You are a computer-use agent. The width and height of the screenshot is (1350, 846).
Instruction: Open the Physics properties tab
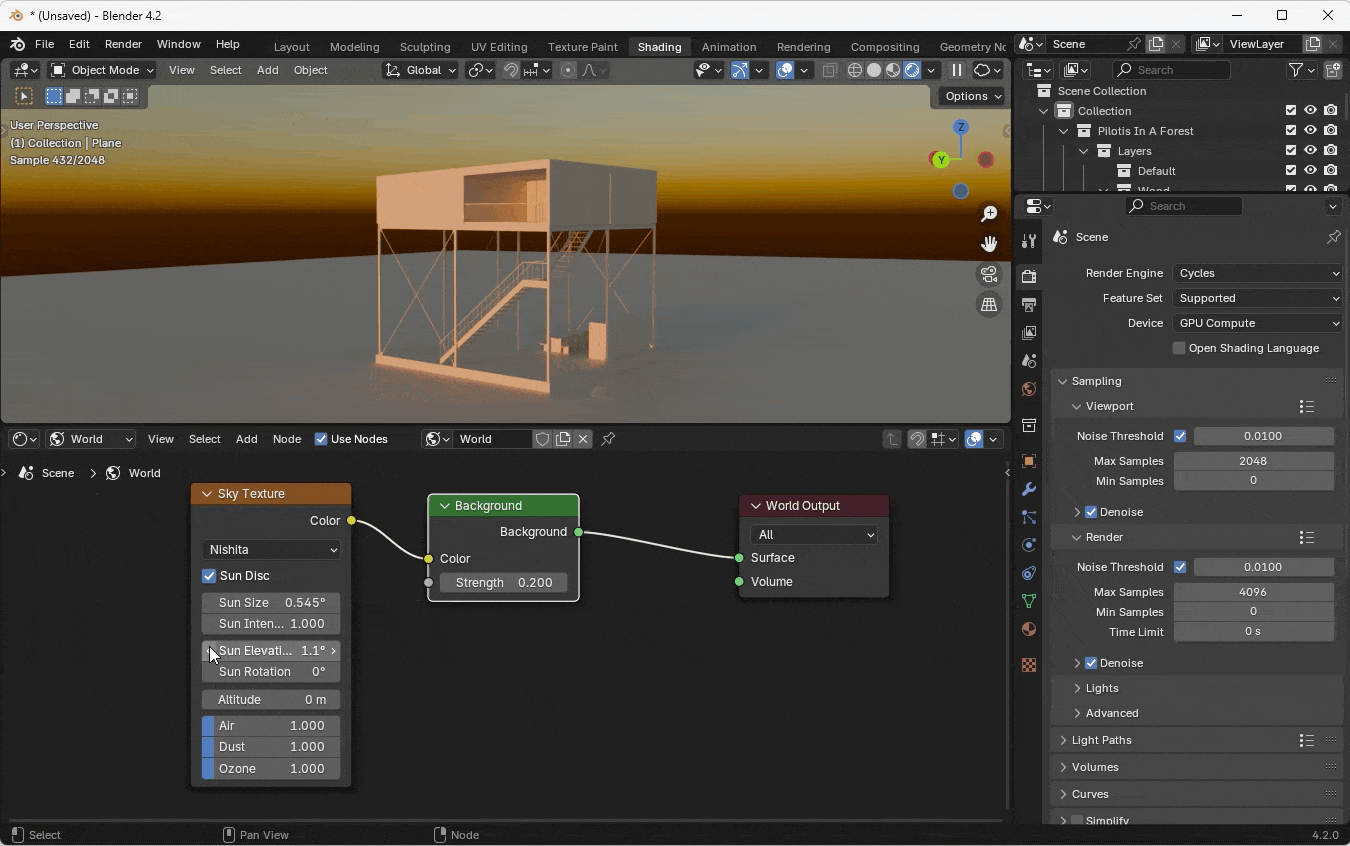click(1029, 545)
